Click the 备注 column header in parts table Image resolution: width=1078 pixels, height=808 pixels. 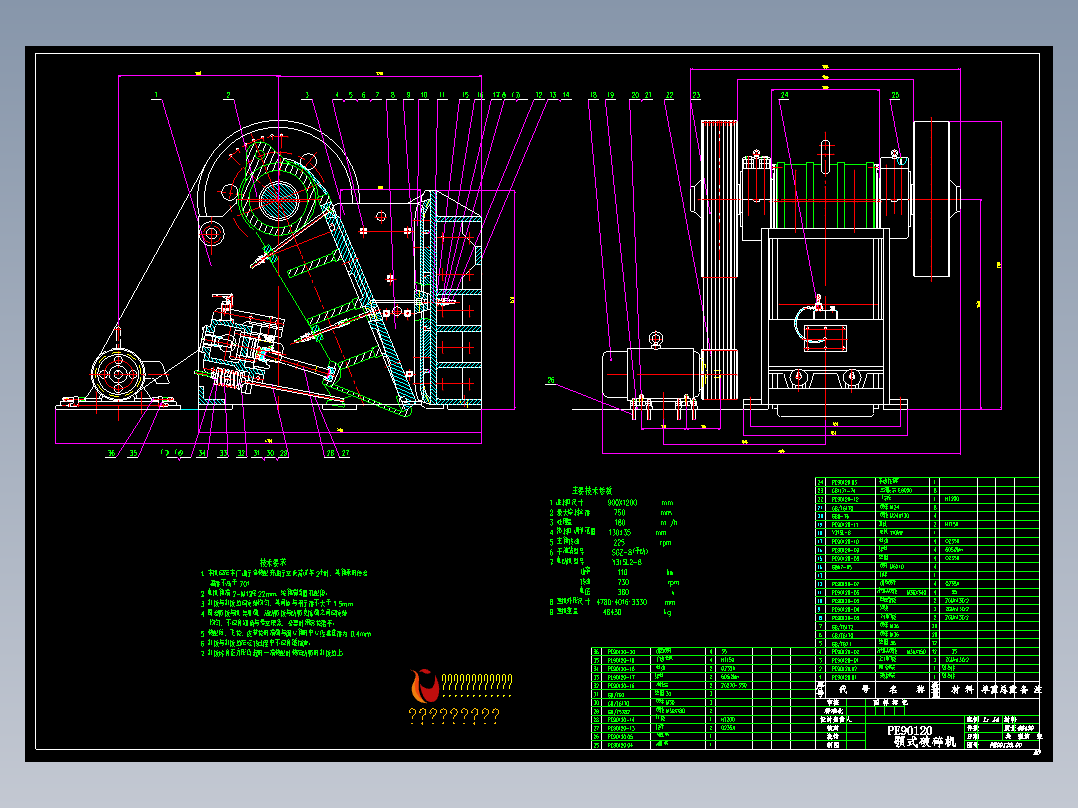coord(1031,689)
